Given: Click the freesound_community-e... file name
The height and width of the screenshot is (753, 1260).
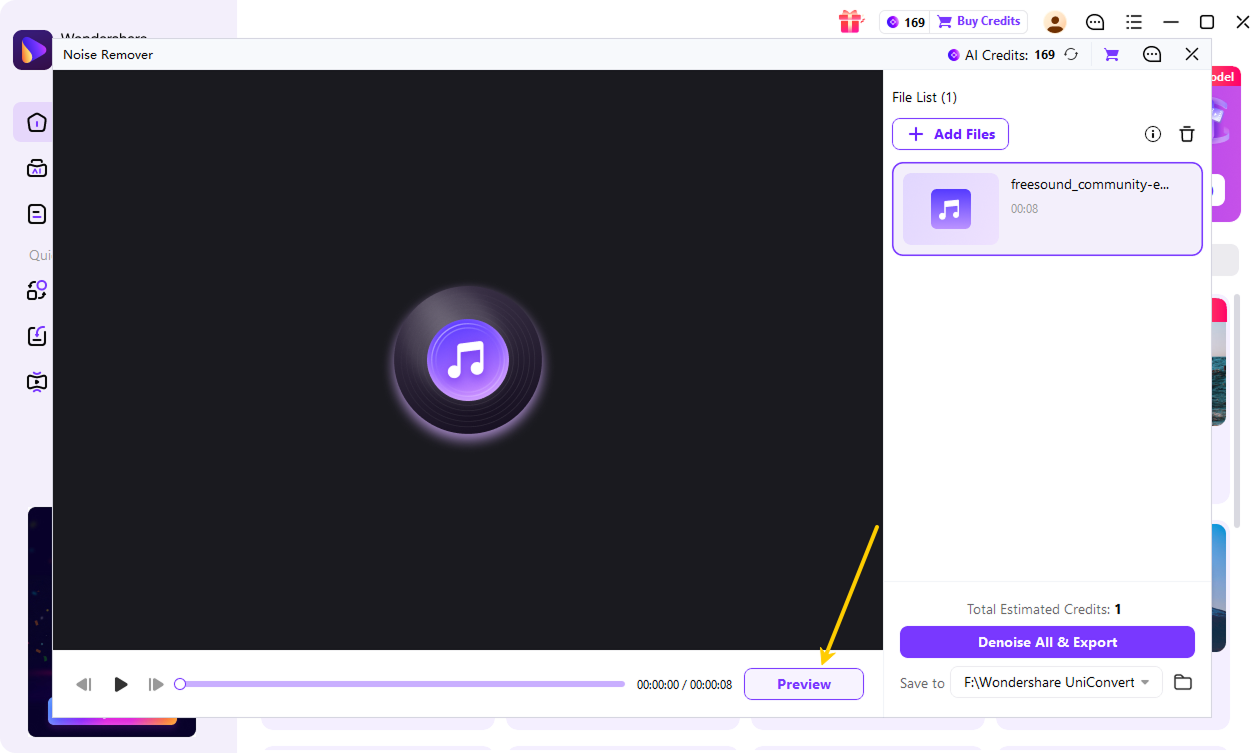Looking at the screenshot, I should coord(1090,185).
